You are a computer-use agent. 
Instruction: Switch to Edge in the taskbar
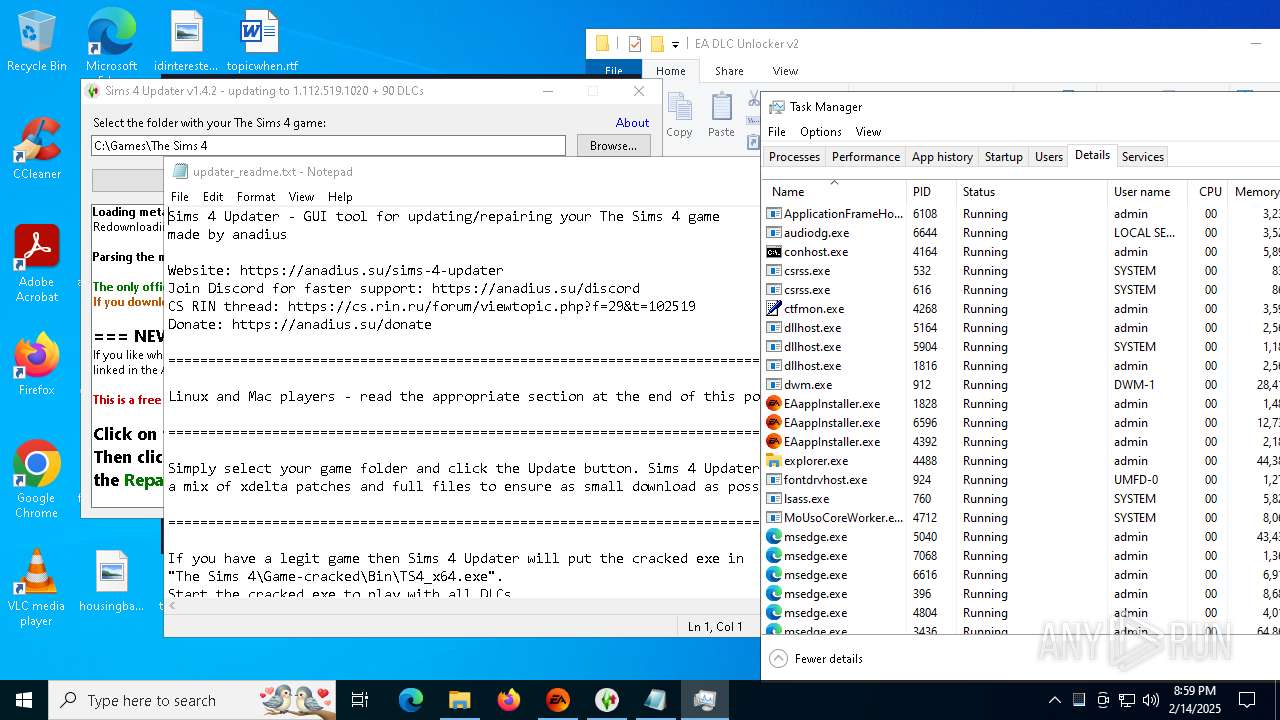click(411, 700)
